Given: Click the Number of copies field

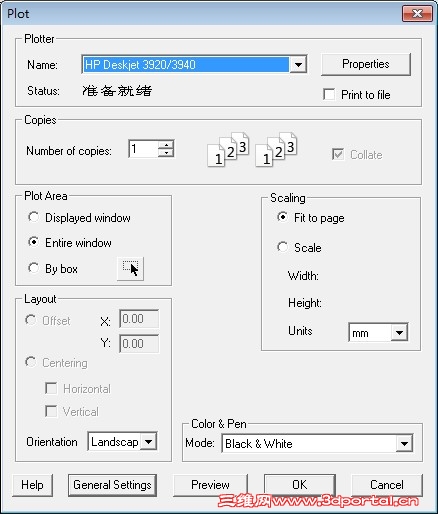Looking at the screenshot, I should tap(143, 149).
